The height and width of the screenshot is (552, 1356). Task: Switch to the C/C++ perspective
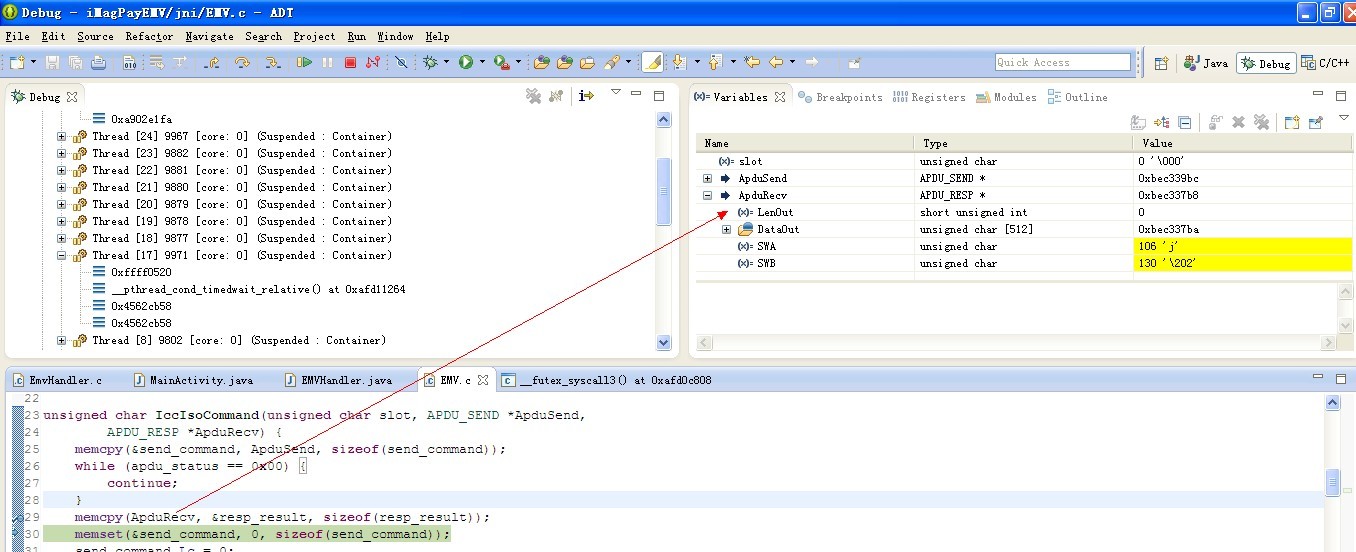(1326, 63)
